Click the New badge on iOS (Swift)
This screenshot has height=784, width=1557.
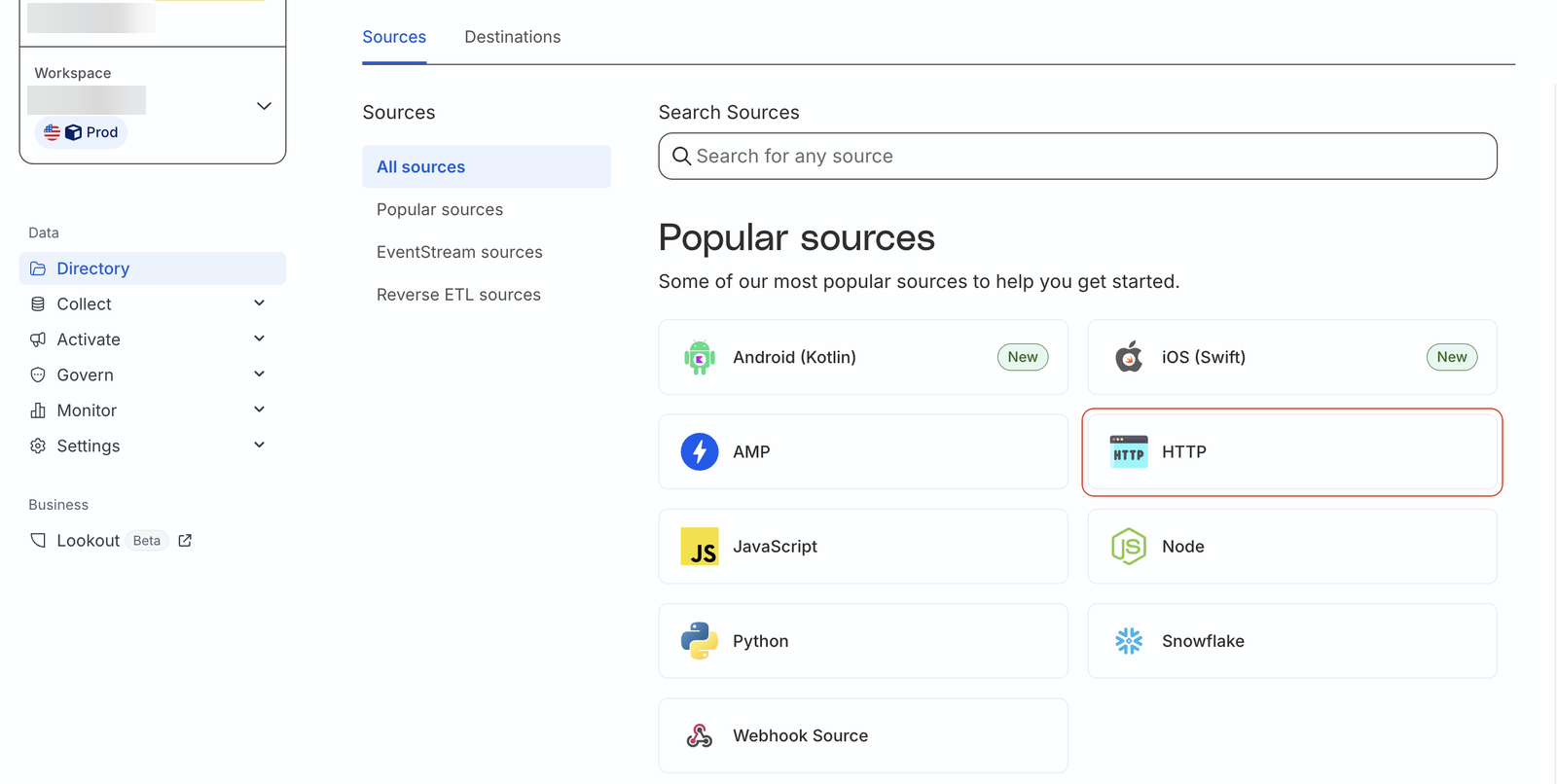pyautogui.click(x=1452, y=357)
